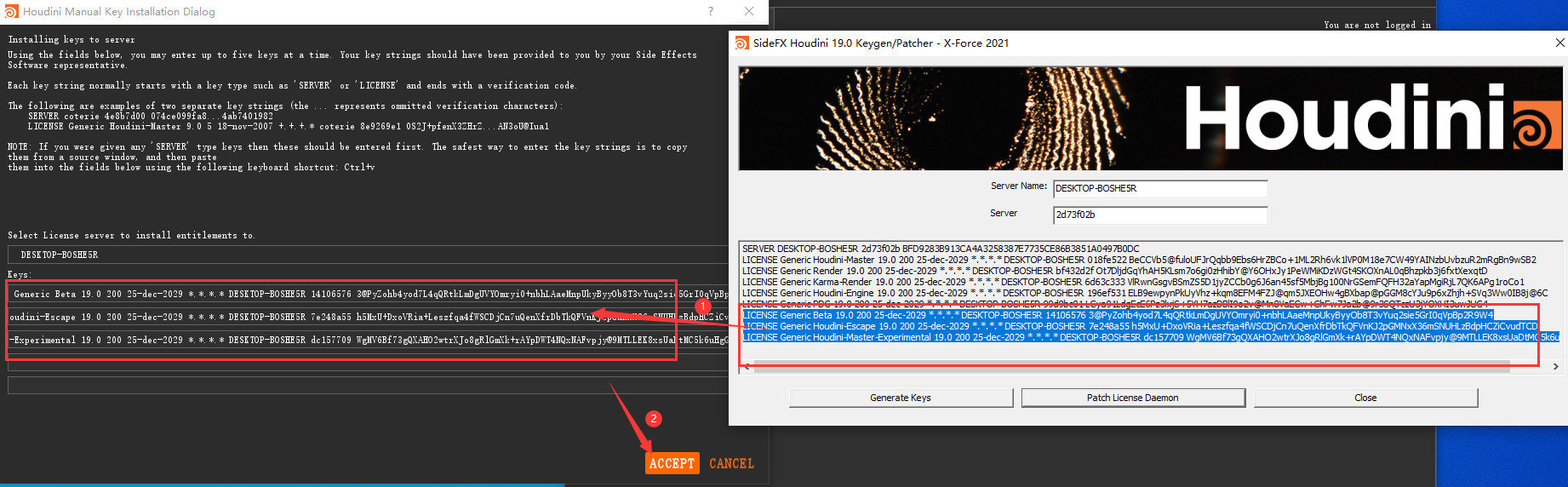Viewport: 1568px width, 487px height.
Task: Click the empty fifth key field above ACCEPT
Action: click(x=366, y=386)
